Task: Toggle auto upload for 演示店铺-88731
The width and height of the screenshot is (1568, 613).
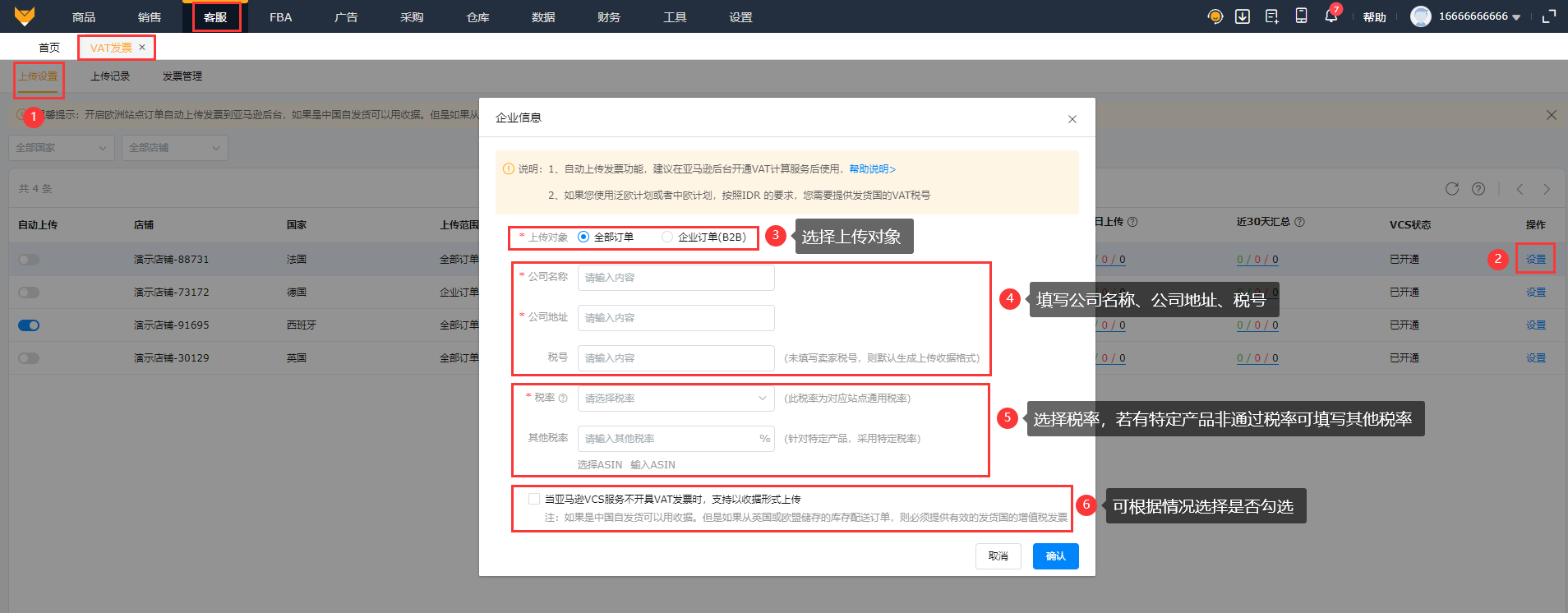Action: 29,260
